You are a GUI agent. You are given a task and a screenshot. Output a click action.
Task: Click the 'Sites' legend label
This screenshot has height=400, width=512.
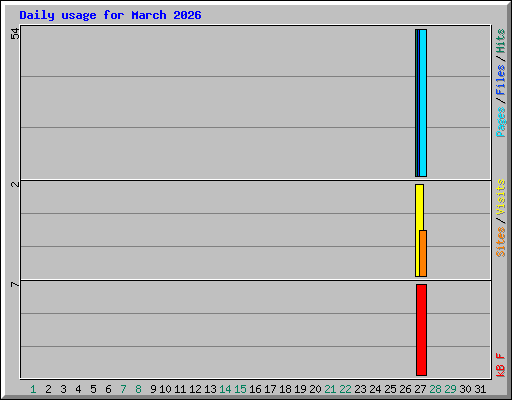click(x=501, y=242)
